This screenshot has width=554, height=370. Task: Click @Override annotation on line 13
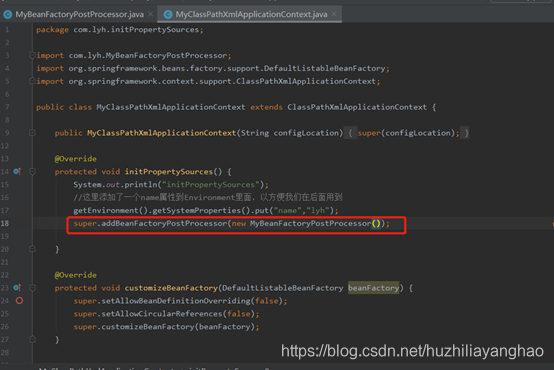point(76,159)
